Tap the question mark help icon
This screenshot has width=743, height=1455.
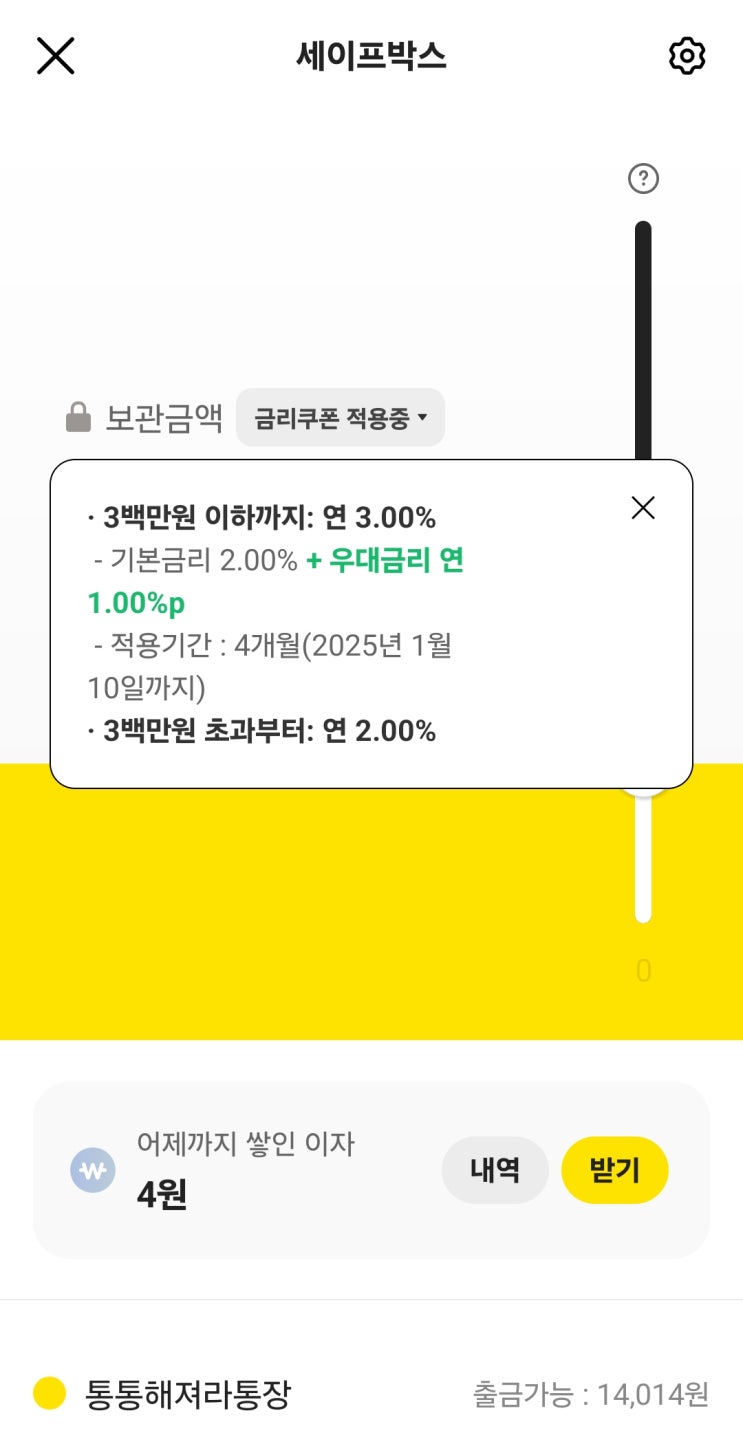pos(643,179)
